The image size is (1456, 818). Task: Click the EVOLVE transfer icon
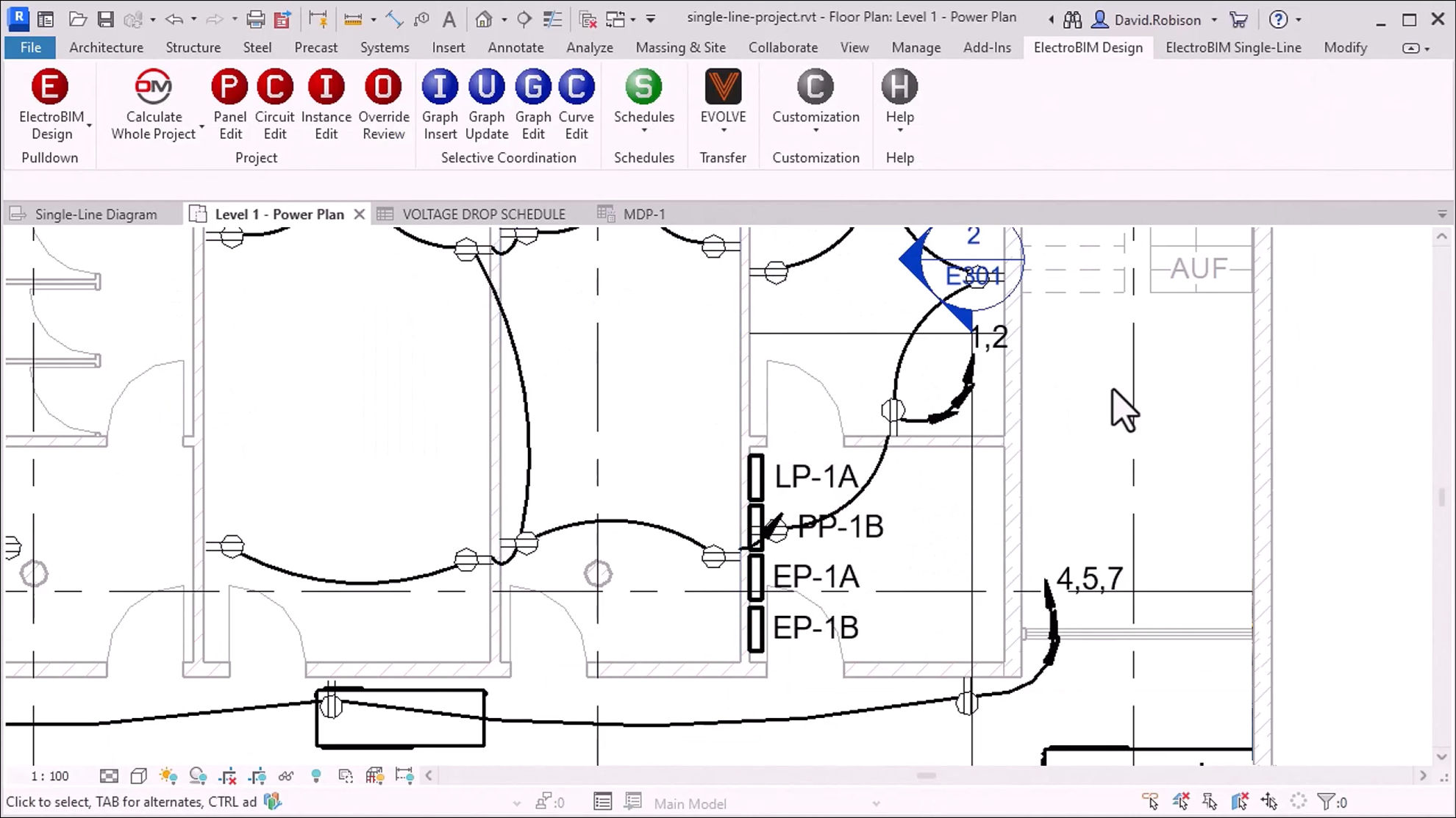point(723,87)
